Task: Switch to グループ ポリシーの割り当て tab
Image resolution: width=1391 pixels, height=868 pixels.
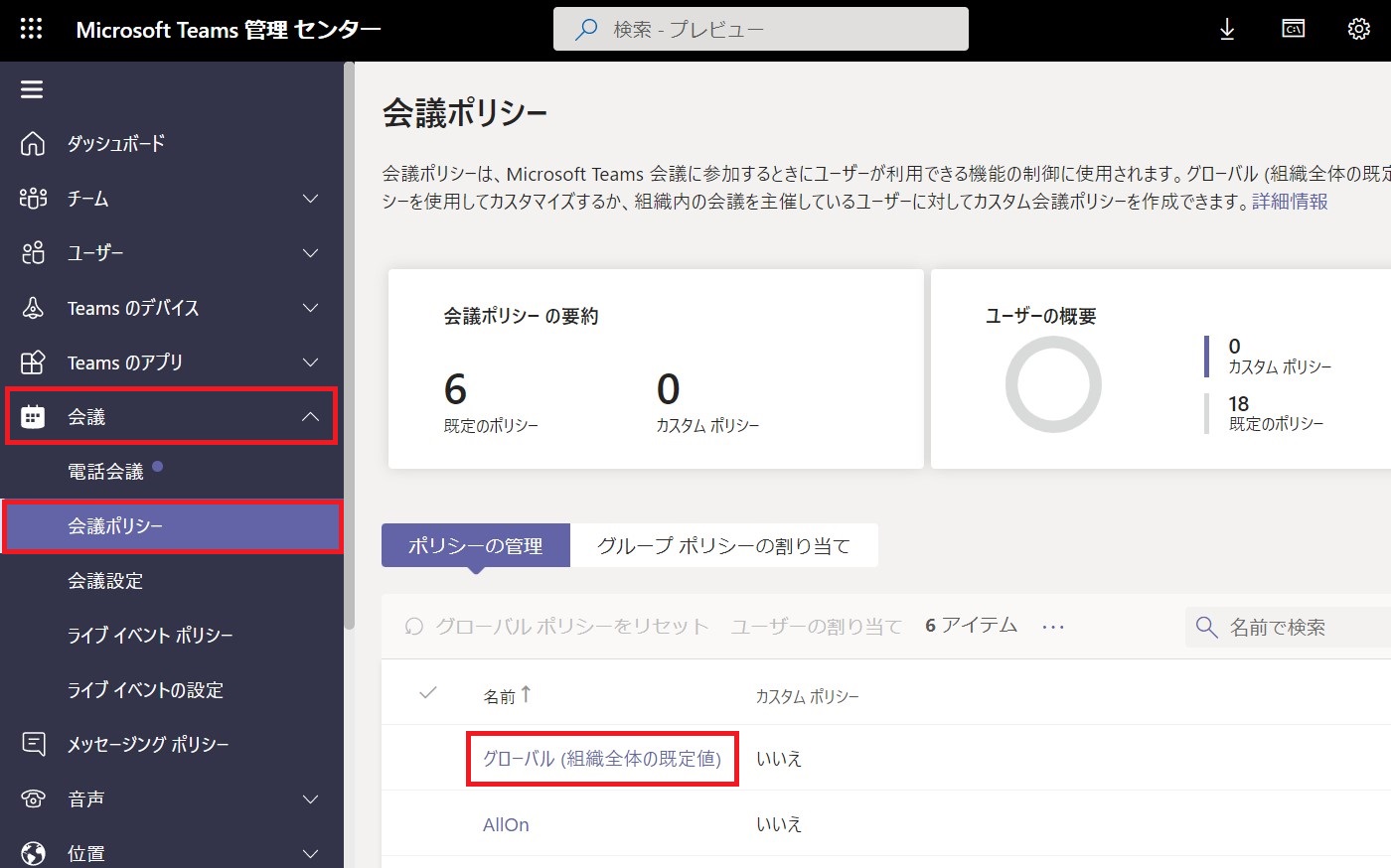Action: tap(723, 545)
